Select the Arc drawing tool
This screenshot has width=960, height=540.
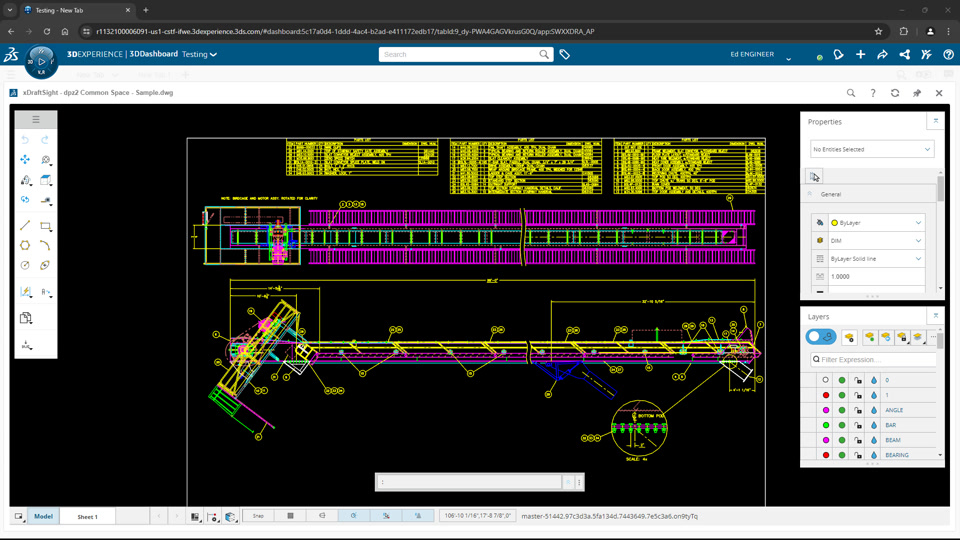(x=45, y=246)
